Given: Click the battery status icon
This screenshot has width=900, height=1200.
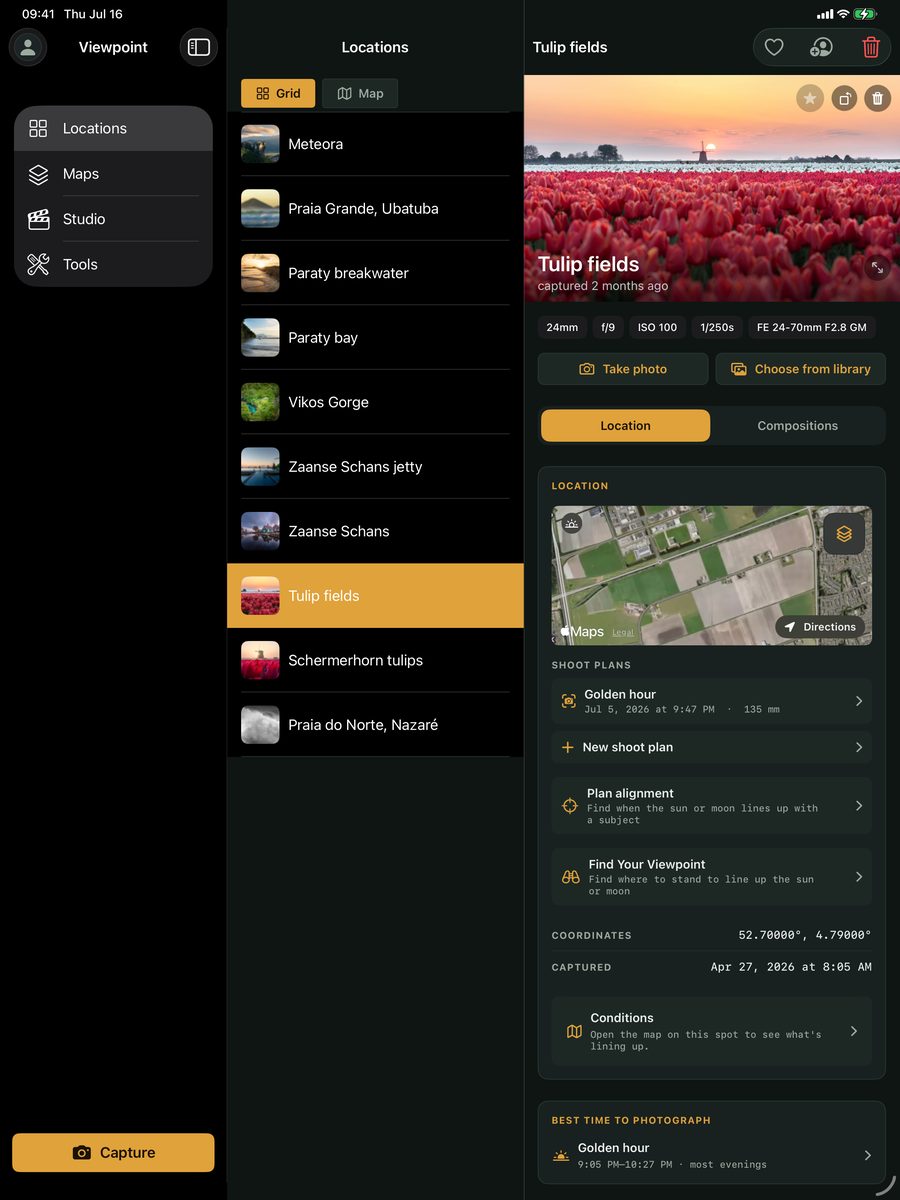Looking at the screenshot, I should tap(866, 14).
